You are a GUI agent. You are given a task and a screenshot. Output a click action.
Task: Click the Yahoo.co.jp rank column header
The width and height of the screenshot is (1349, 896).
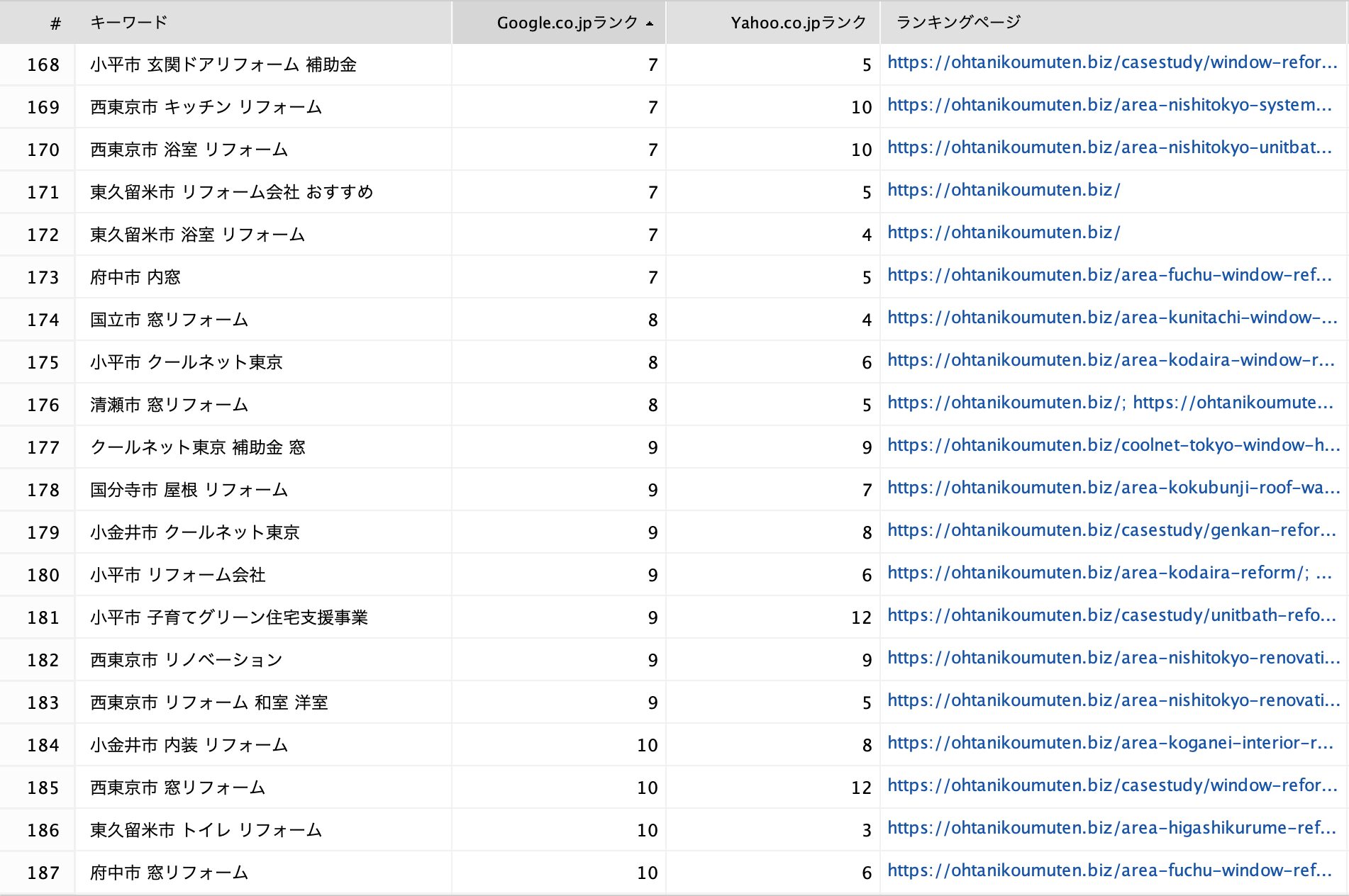click(x=798, y=23)
